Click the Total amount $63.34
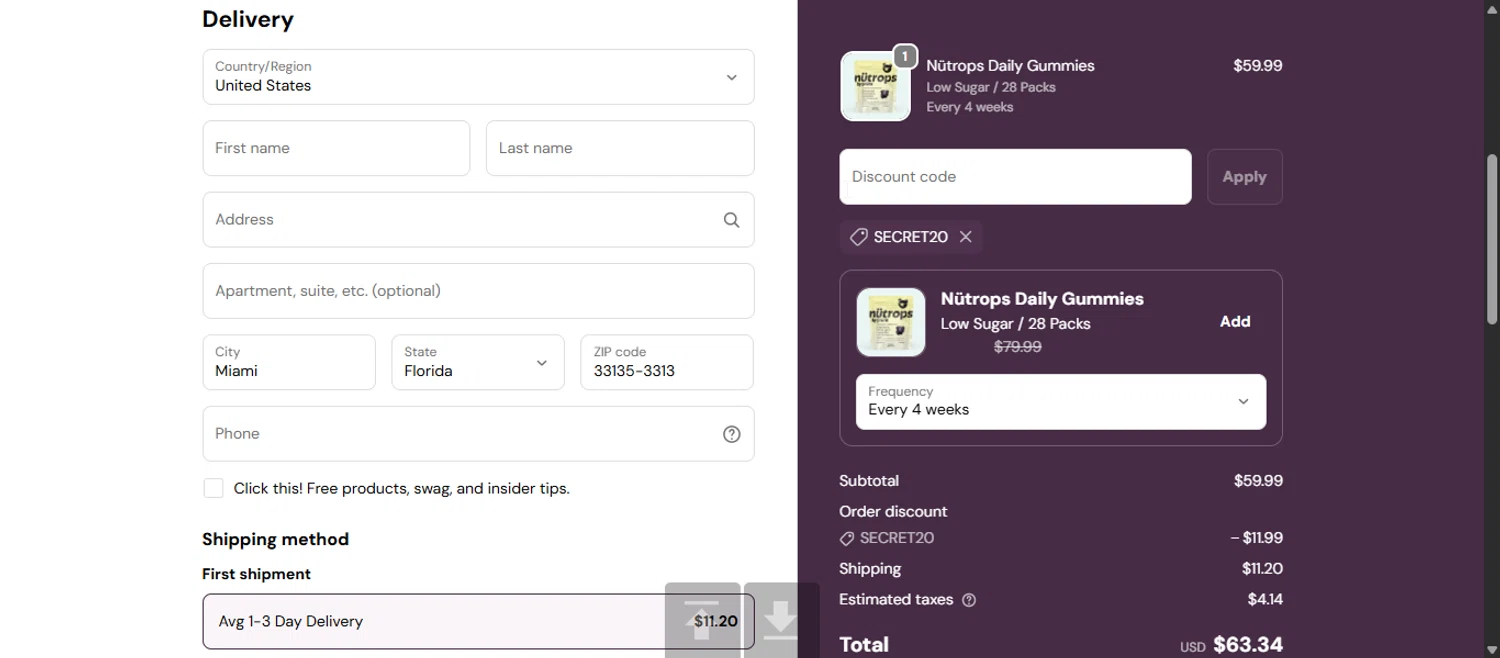Screen dimensions: 1500x658 coord(1248,645)
